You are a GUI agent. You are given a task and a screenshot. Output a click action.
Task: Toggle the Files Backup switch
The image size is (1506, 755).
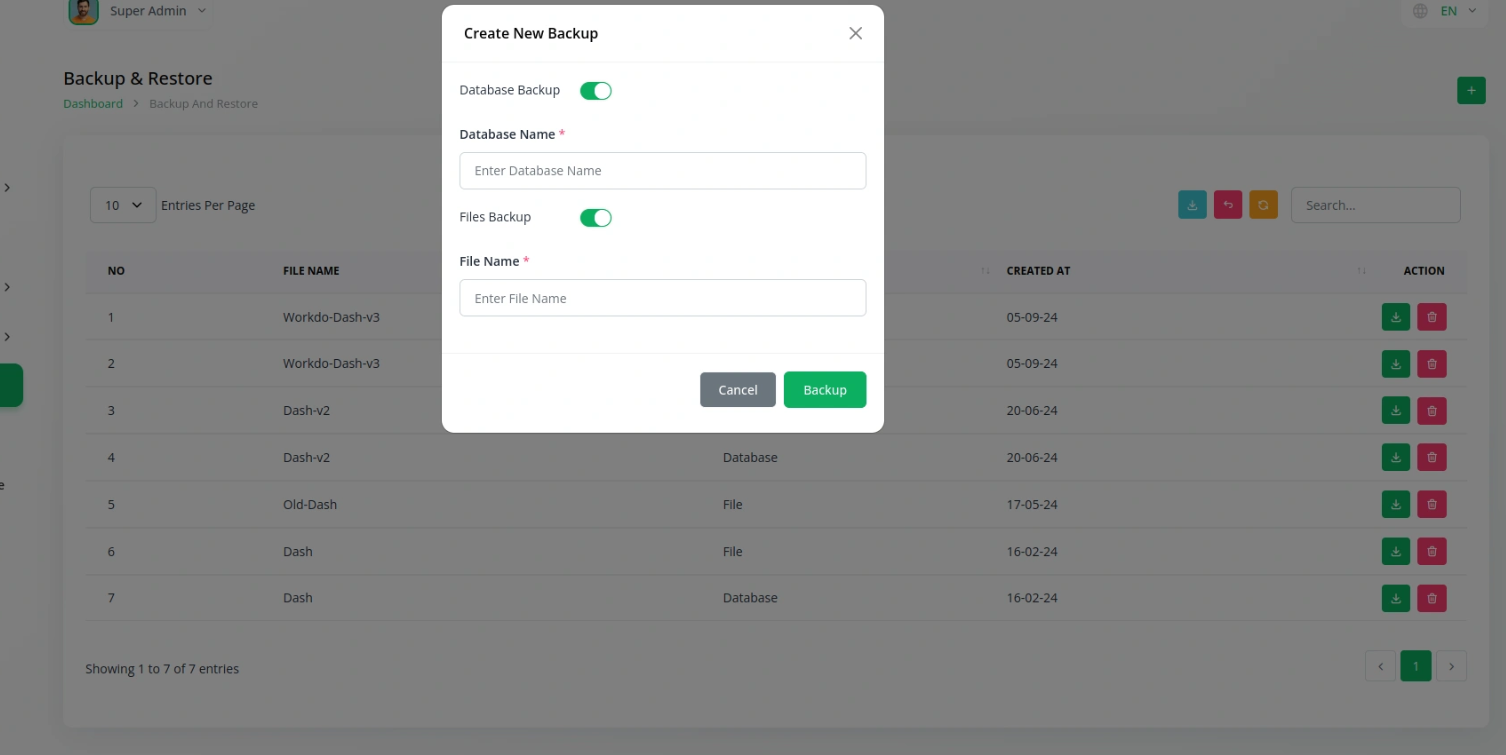[x=595, y=218]
